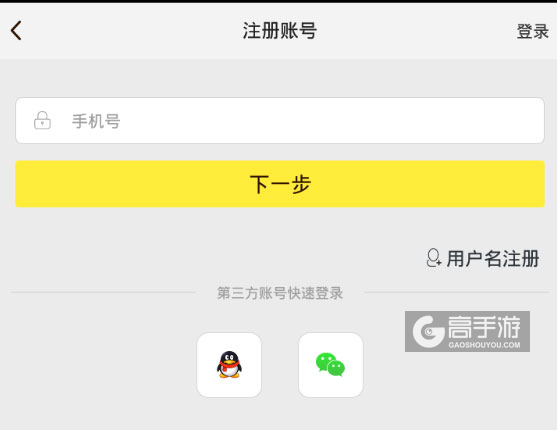
Task: Click the padlock icon in phone field
Action: click(x=42, y=120)
